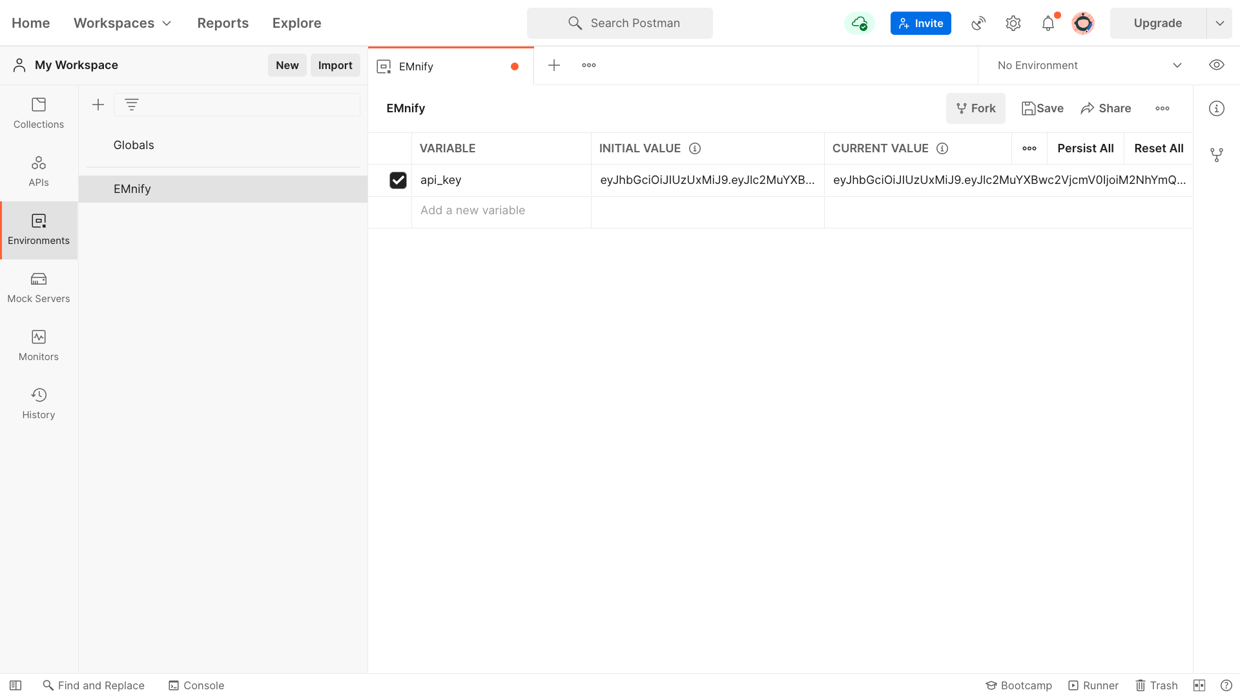Click the Persist All button
The height and width of the screenshot is (697, 1240).
point(1085,148)
